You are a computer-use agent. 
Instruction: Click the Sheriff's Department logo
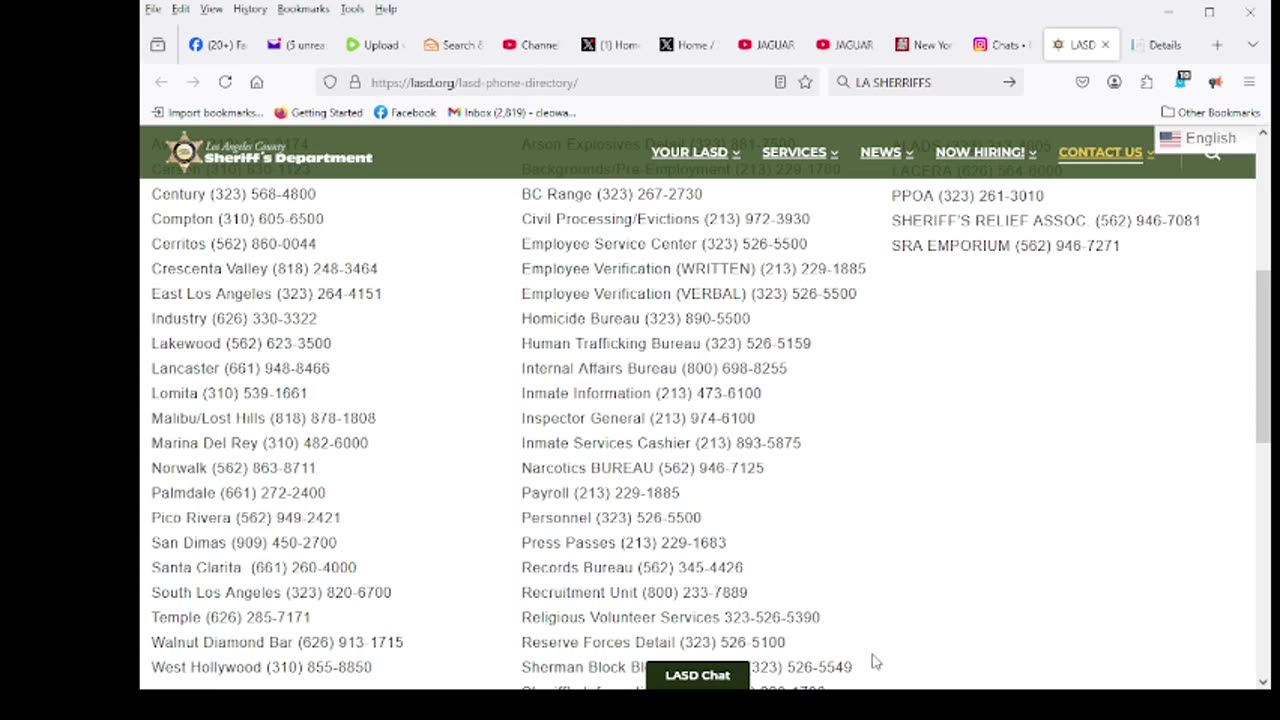tap(270, 152)
